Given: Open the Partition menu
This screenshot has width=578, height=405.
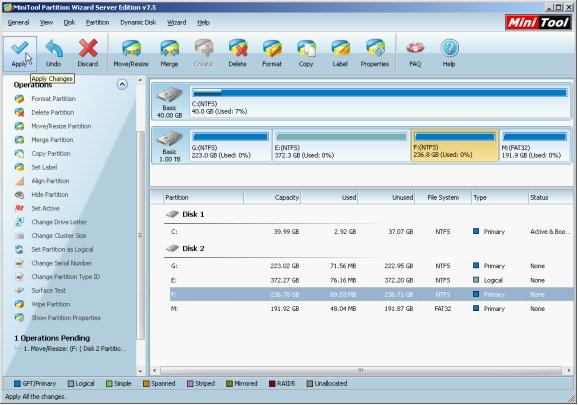Looking at the screenshot, I should click(97, 22).
